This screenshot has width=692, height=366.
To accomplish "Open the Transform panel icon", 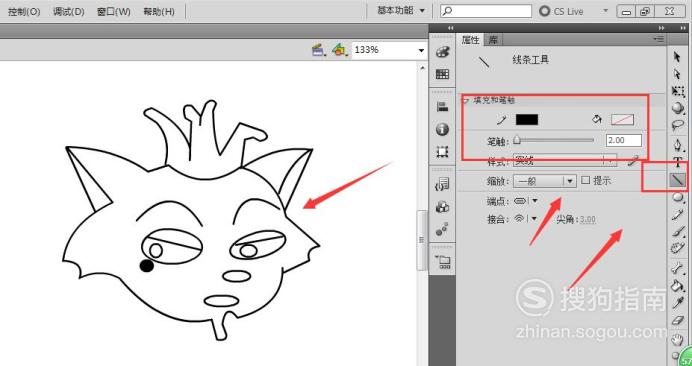I will pyautogui.click(x=442, y=152).
